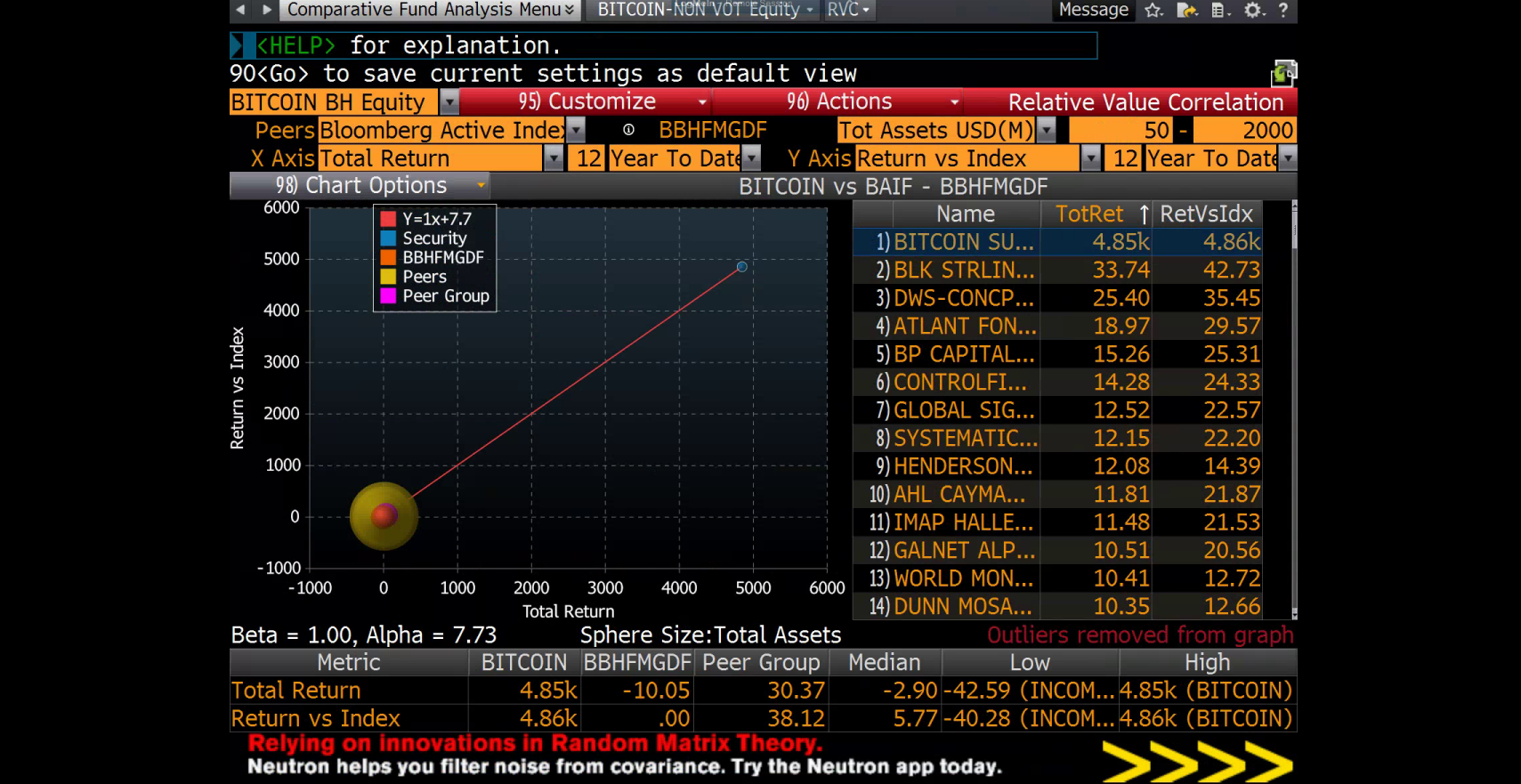Image resolution: width=1521 pixels, height=784 pixels.
Task: Click the BBHFMGDF peer index field
Action: click(713, 131)
